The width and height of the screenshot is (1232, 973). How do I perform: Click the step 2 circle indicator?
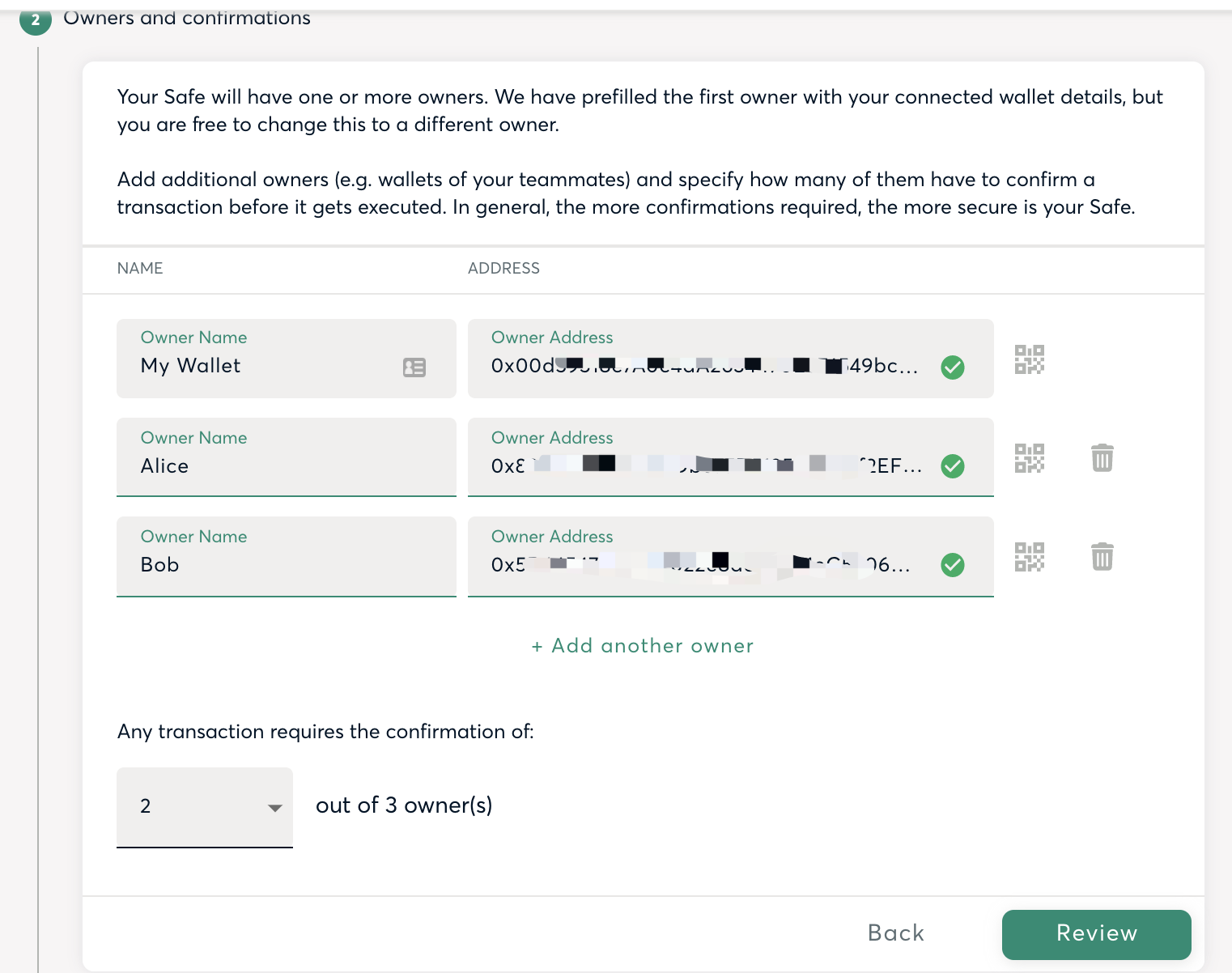35,19
